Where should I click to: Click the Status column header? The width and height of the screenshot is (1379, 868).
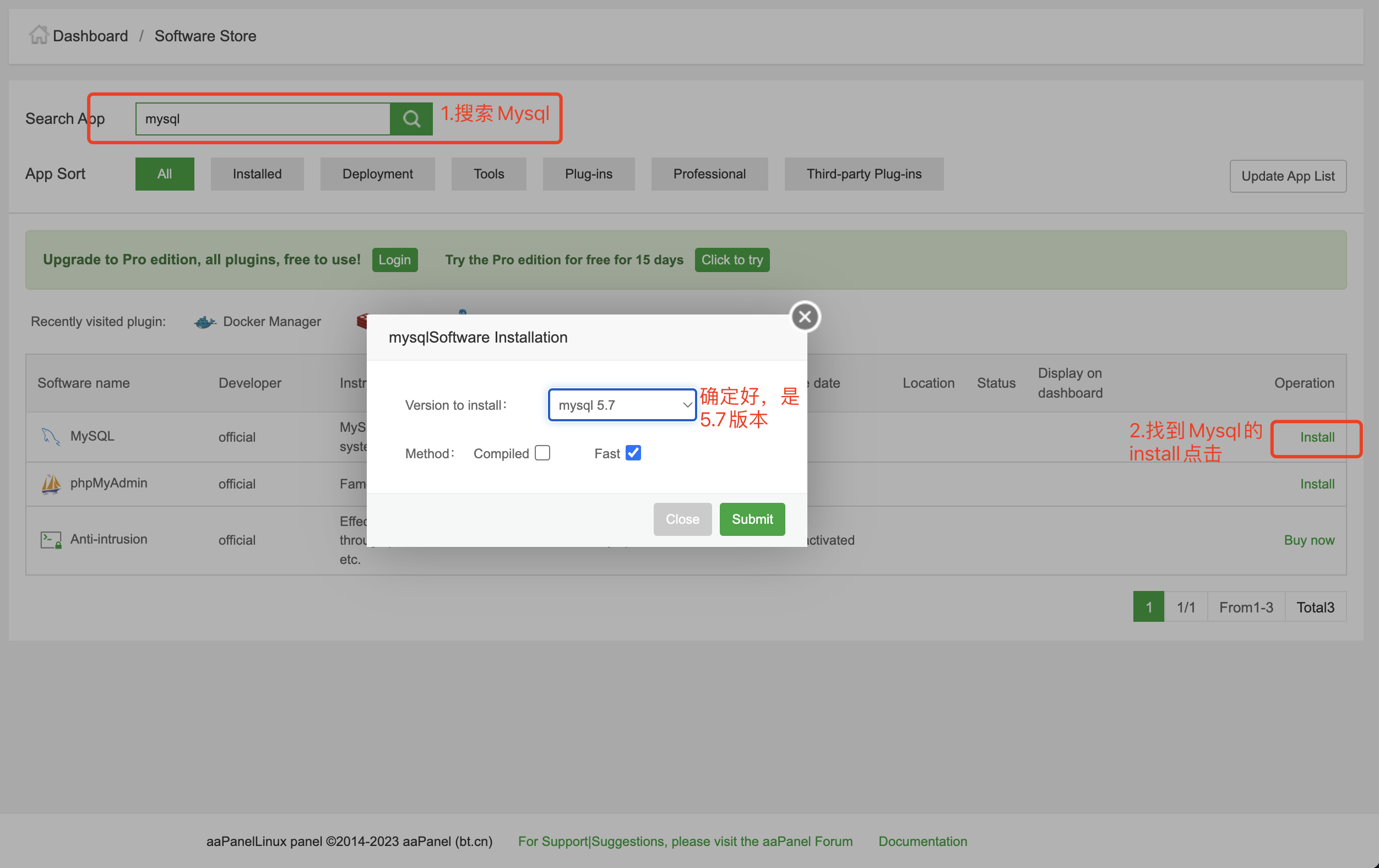click(996, 383)
